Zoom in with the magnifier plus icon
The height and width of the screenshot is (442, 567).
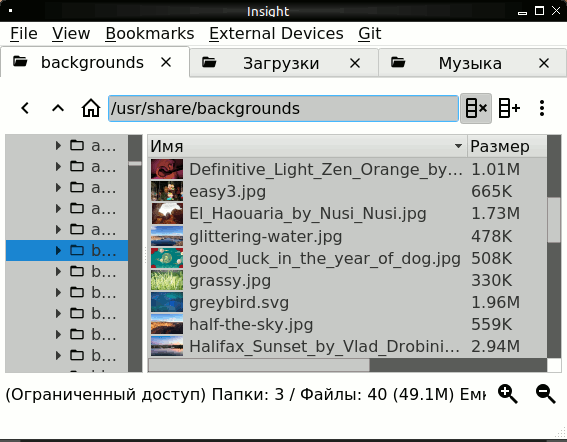pos(508,394)
